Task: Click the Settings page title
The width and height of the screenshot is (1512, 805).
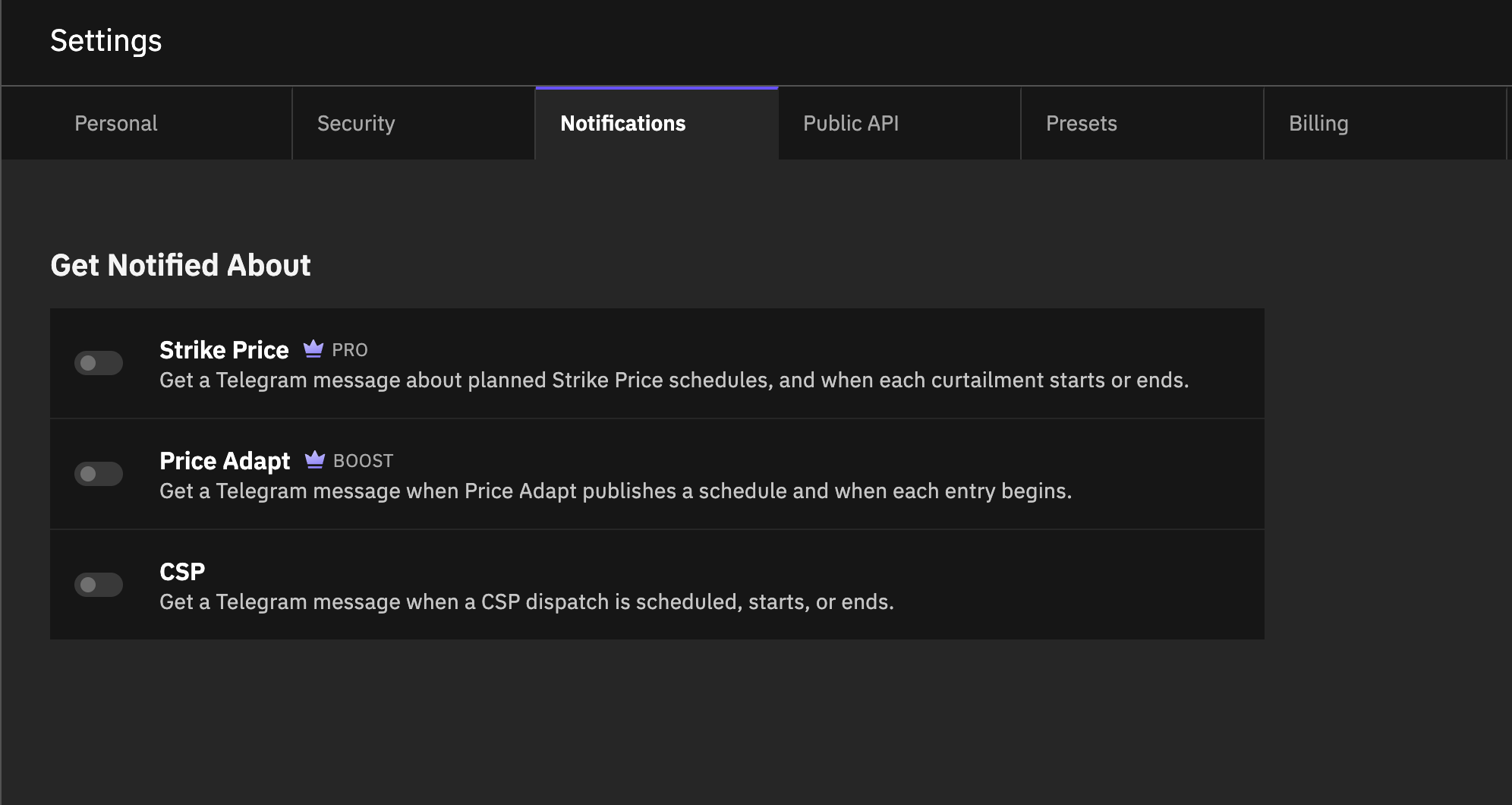Action: click(106, 40)
